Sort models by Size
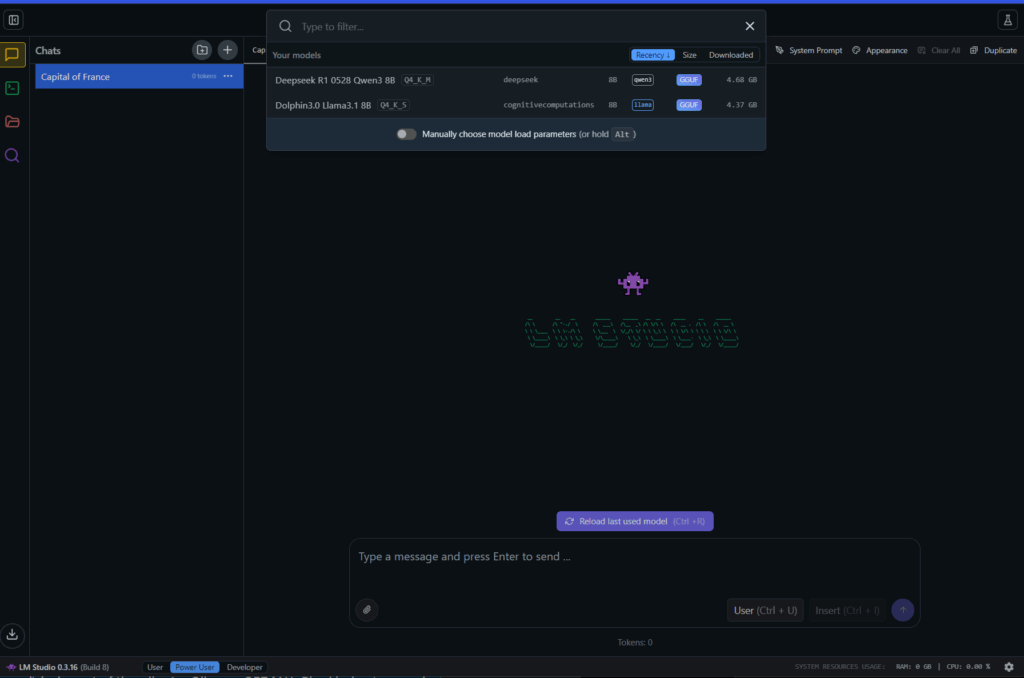 point(689,55)
